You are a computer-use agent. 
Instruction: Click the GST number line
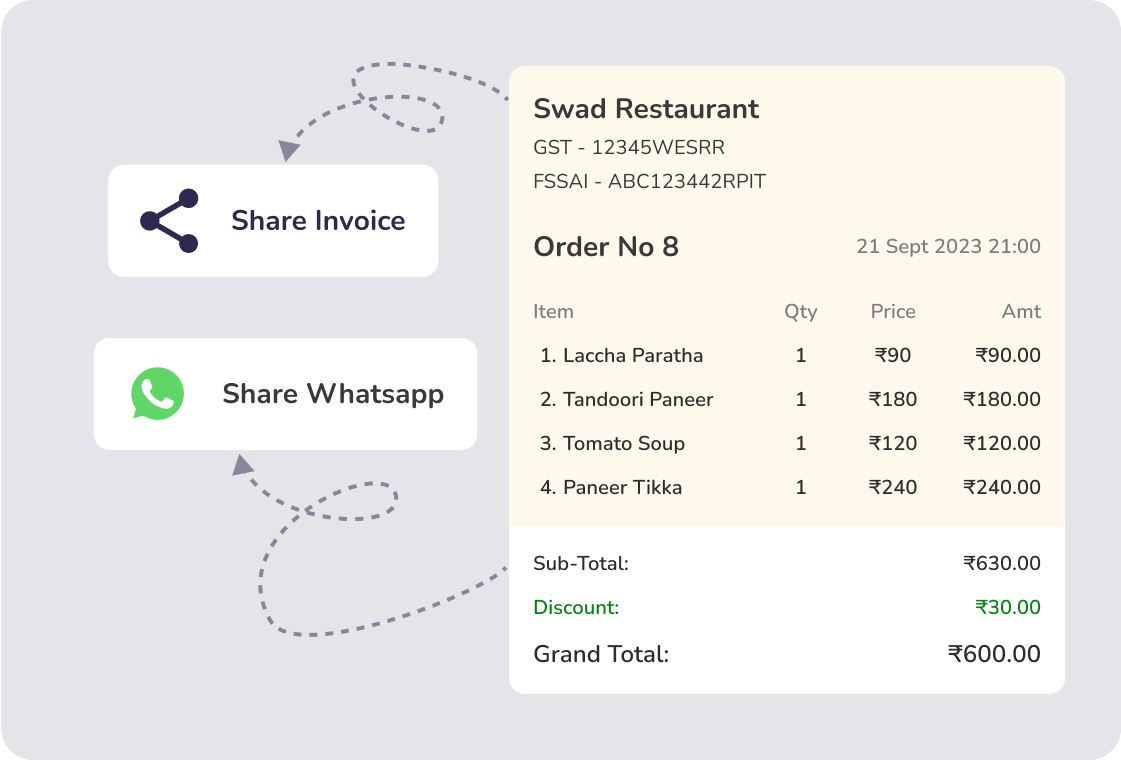point(629,148)
